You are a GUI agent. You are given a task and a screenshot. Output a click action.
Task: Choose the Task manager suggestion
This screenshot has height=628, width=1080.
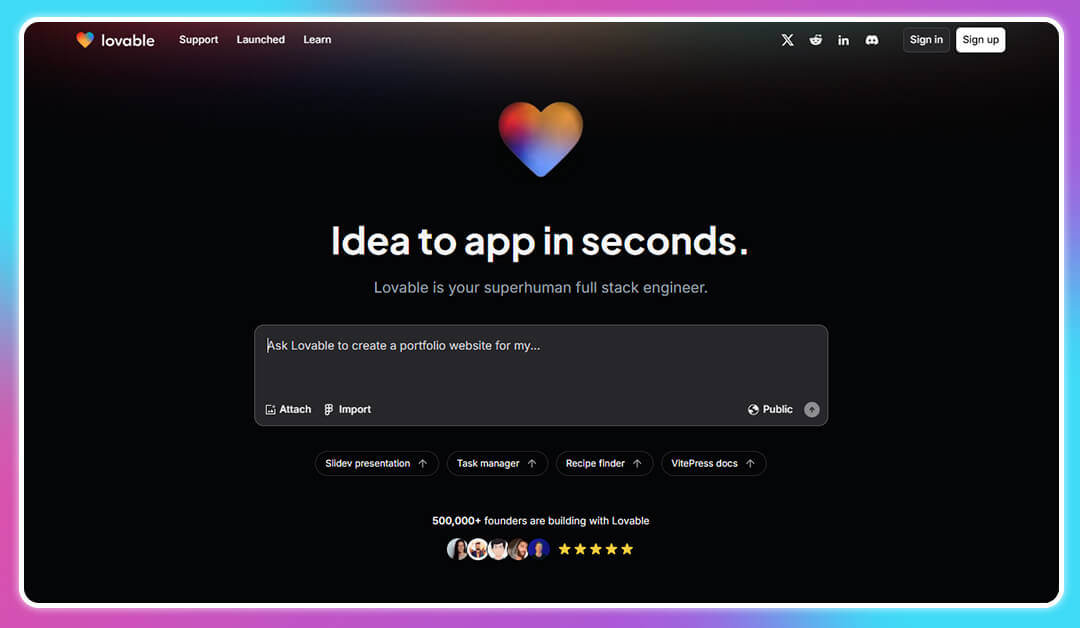coord(497,463)
